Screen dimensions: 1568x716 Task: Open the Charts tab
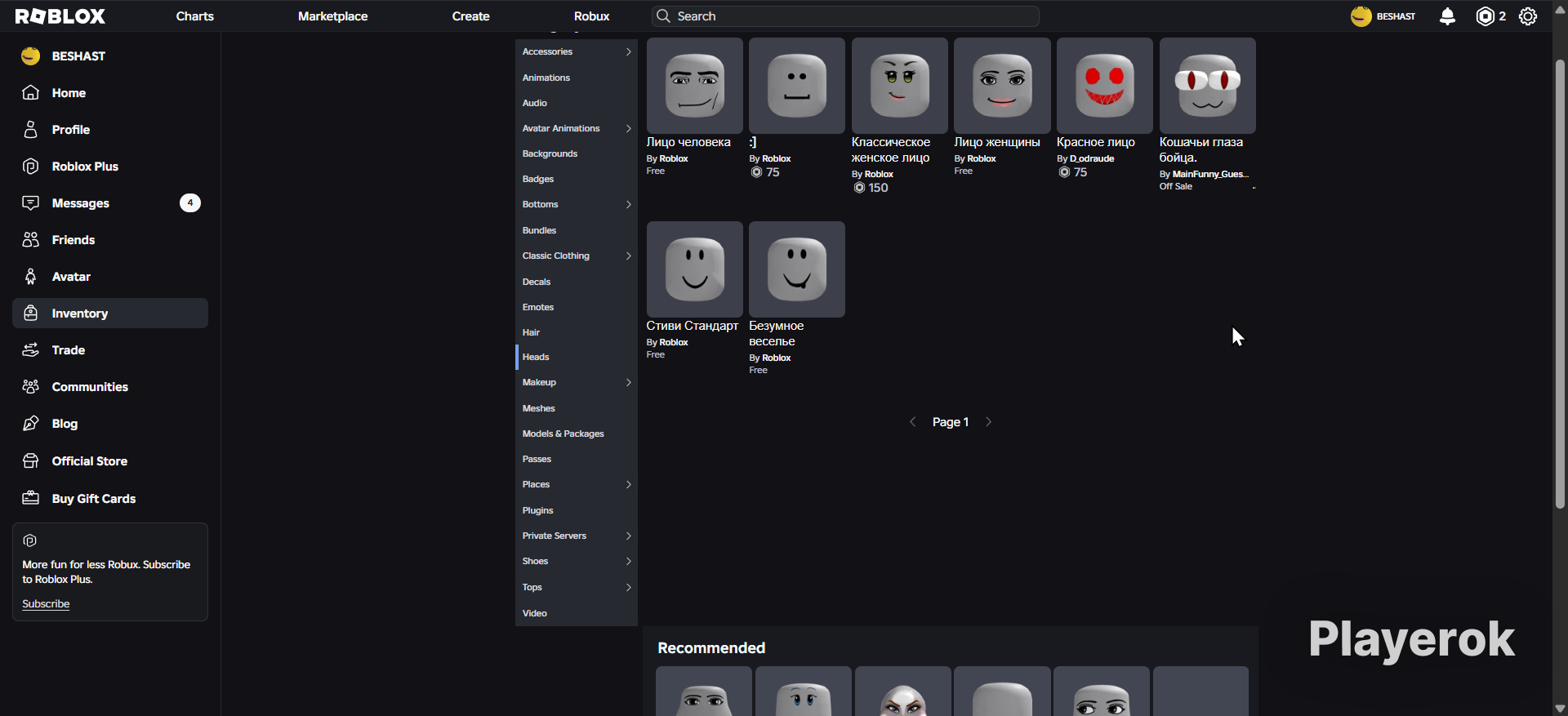pos(195,16)
